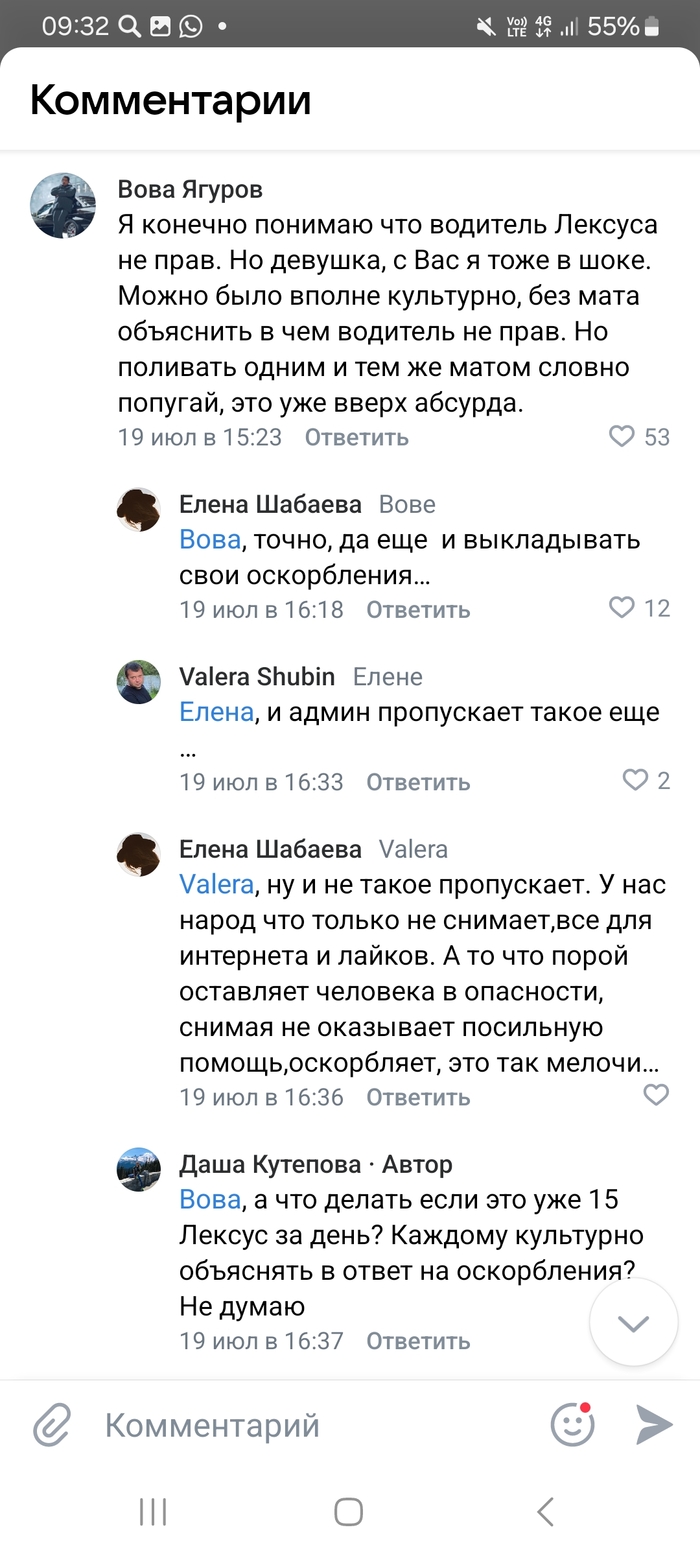Like Елена Шабаева's 16:18 reply
This screenshot has height=1556, width=700.
pos(622,608)
